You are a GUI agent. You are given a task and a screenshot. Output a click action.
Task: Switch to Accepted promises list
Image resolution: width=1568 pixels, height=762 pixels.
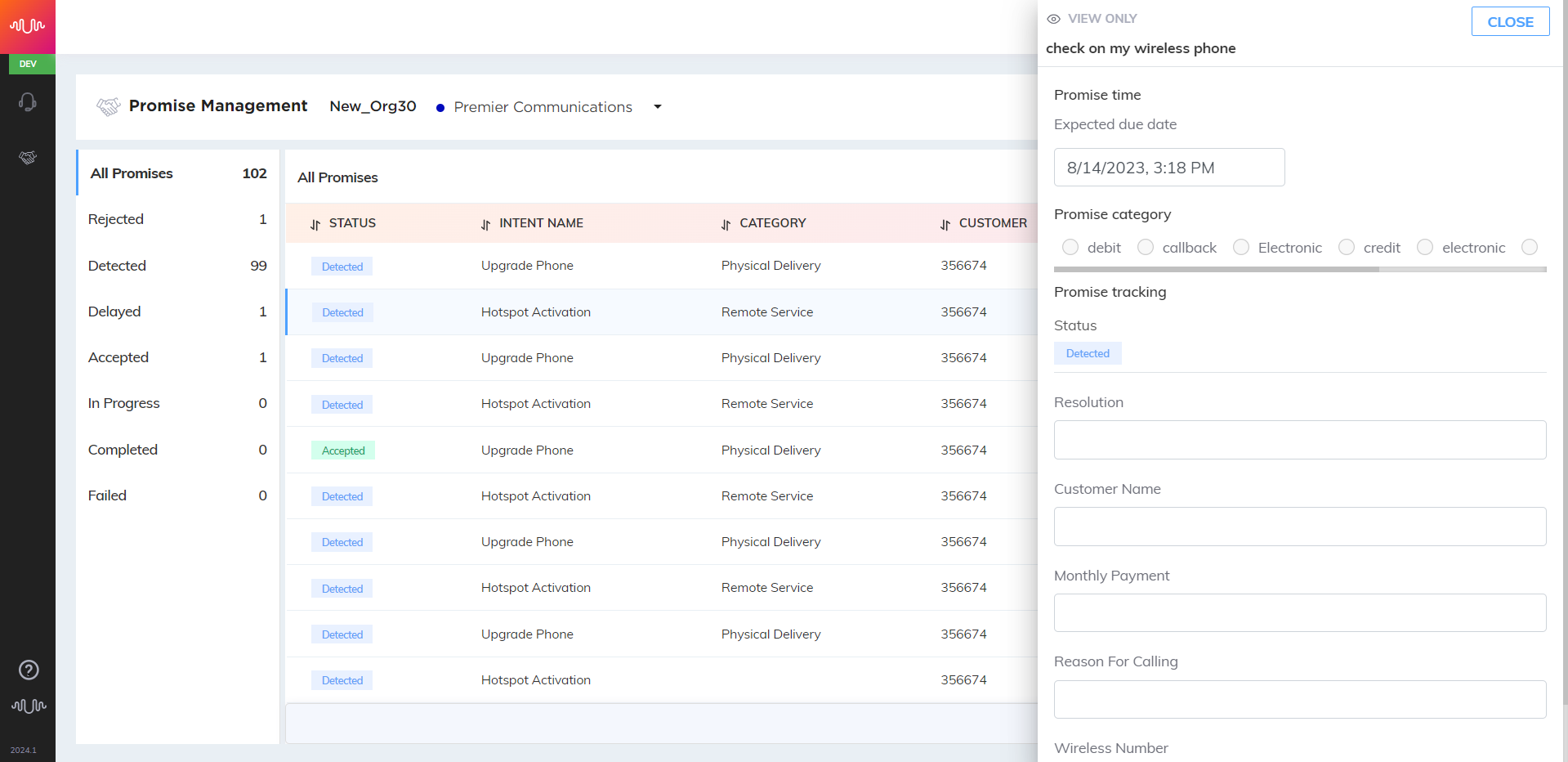pos(177,357)
